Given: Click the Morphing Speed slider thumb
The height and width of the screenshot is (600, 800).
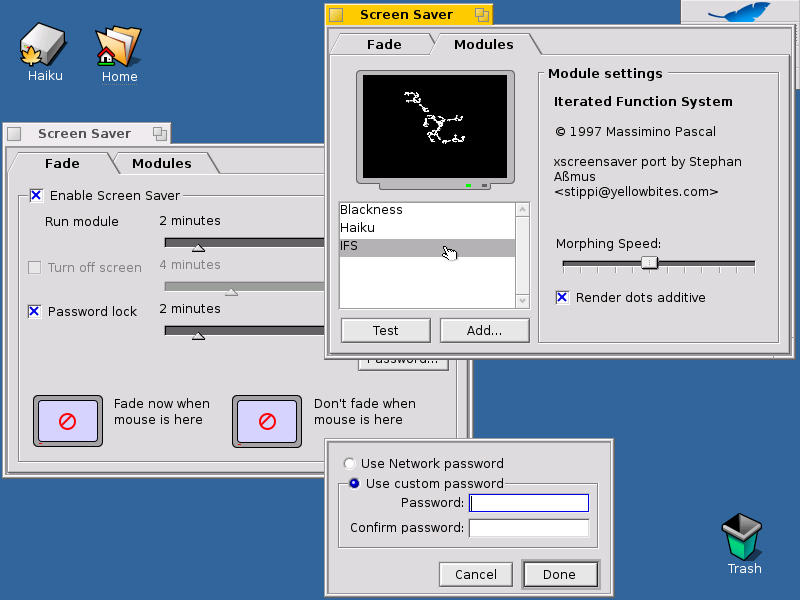Looking at the screenshot, I should coord(649,263).
